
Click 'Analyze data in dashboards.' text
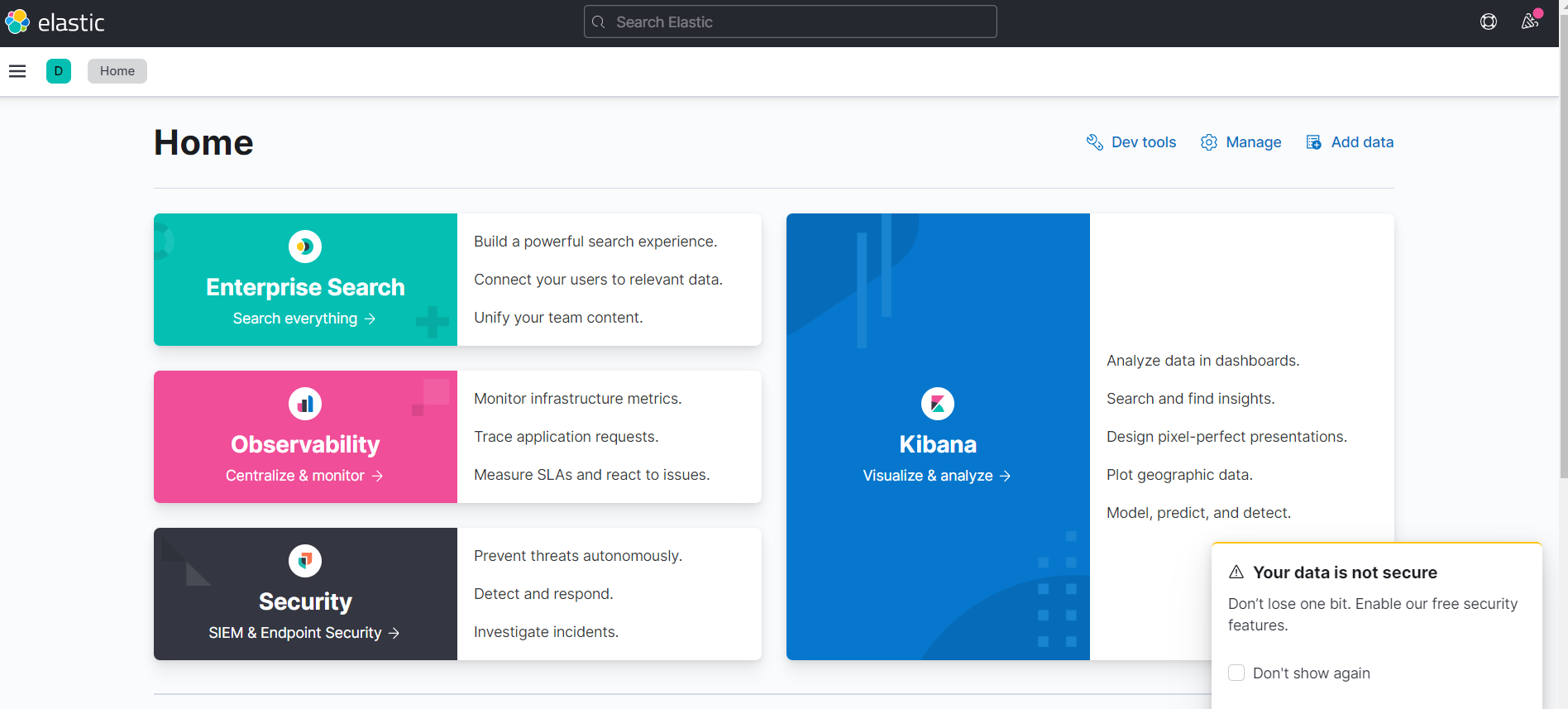click(x=1203, y=361)
